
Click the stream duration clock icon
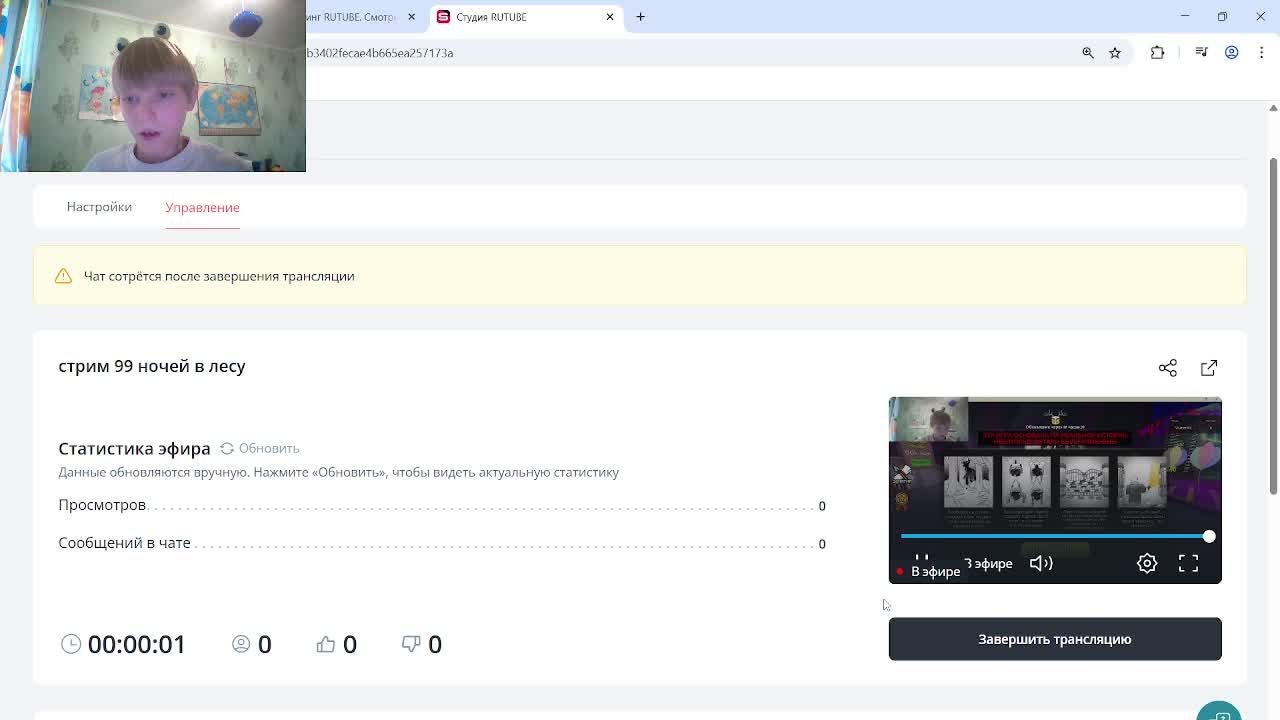point(71,644)
